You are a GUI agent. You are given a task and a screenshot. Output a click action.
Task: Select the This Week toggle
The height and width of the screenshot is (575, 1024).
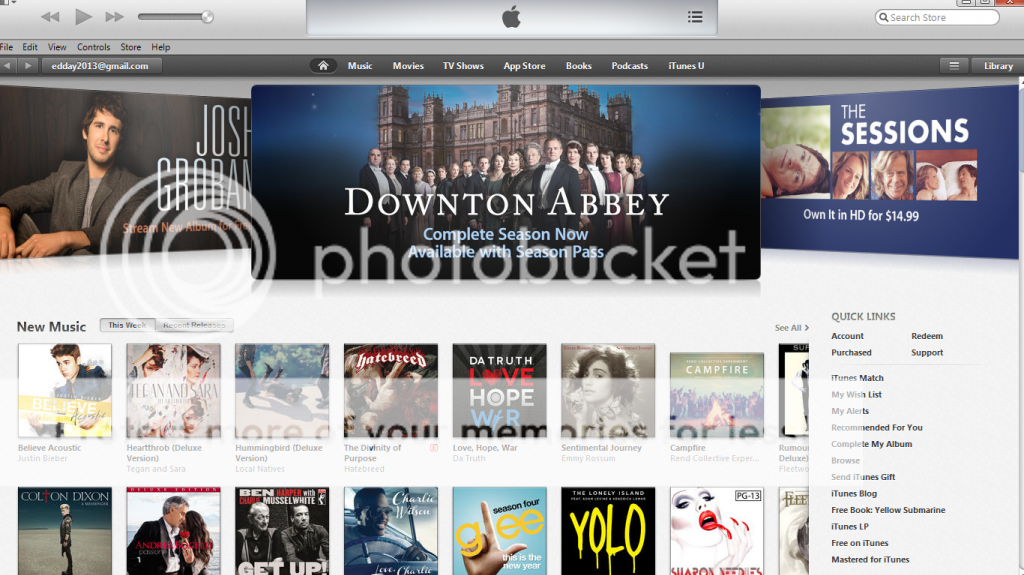point(127,326)
